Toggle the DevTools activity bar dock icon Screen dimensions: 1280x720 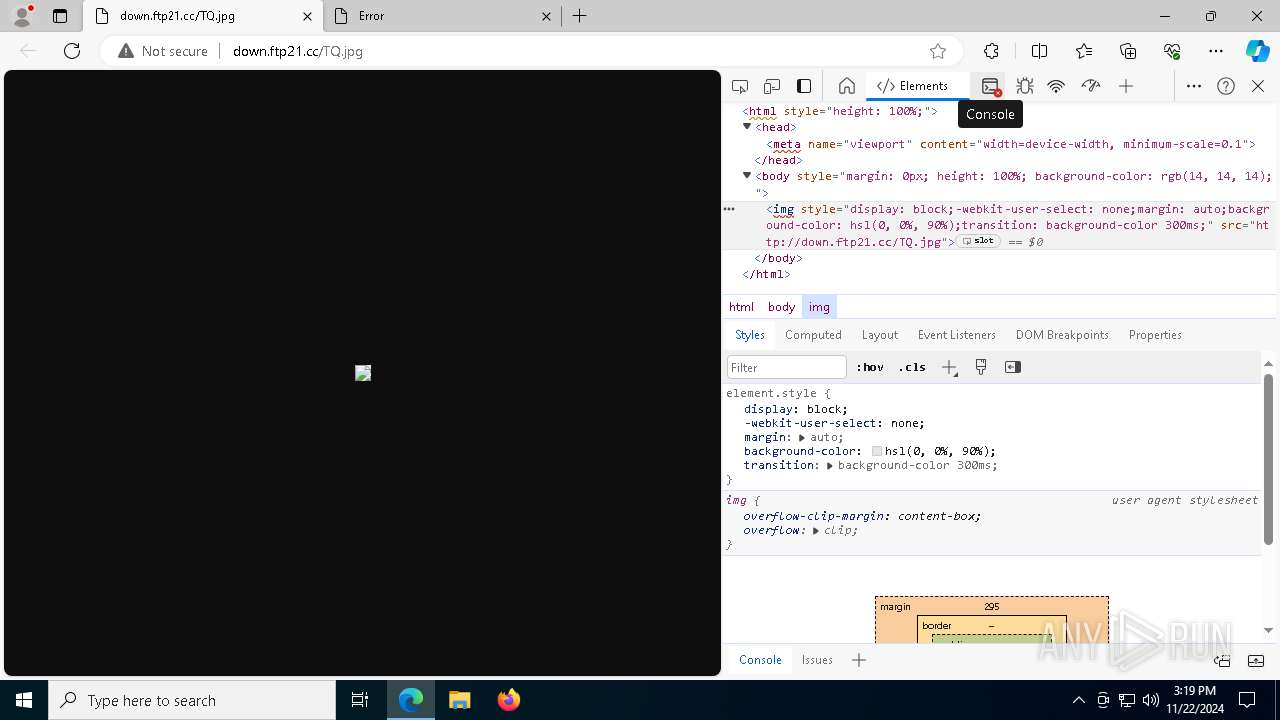(804, 86)
